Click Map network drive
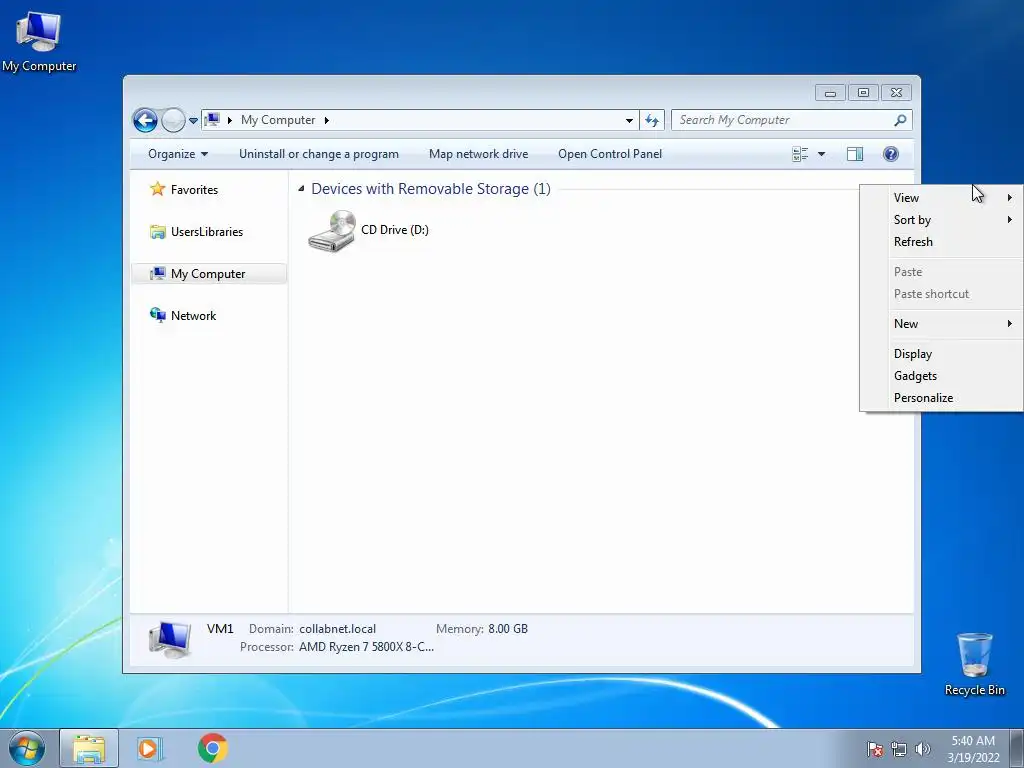The image size is (1024, 768). pos(479,154)
